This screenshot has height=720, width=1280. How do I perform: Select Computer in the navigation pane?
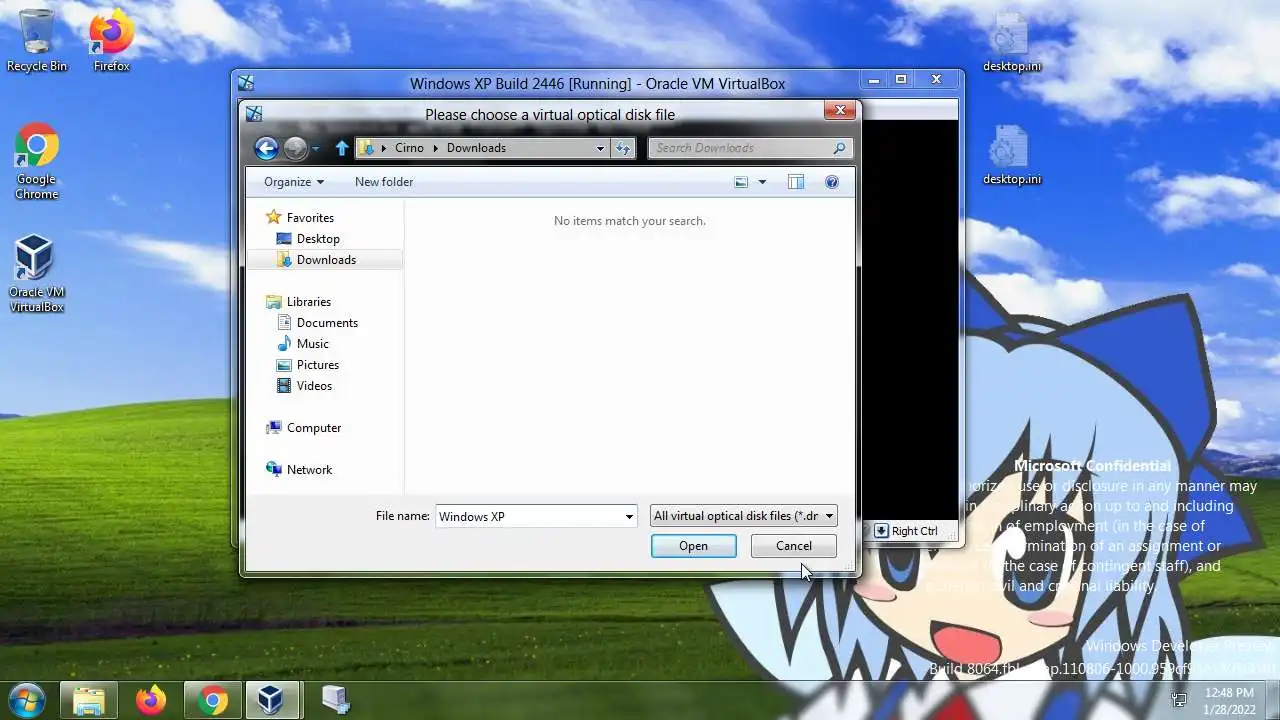(314, 428)
